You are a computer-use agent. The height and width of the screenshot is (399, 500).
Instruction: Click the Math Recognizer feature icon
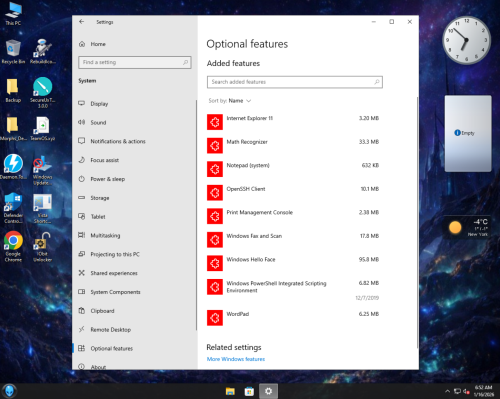click(215, 146)
